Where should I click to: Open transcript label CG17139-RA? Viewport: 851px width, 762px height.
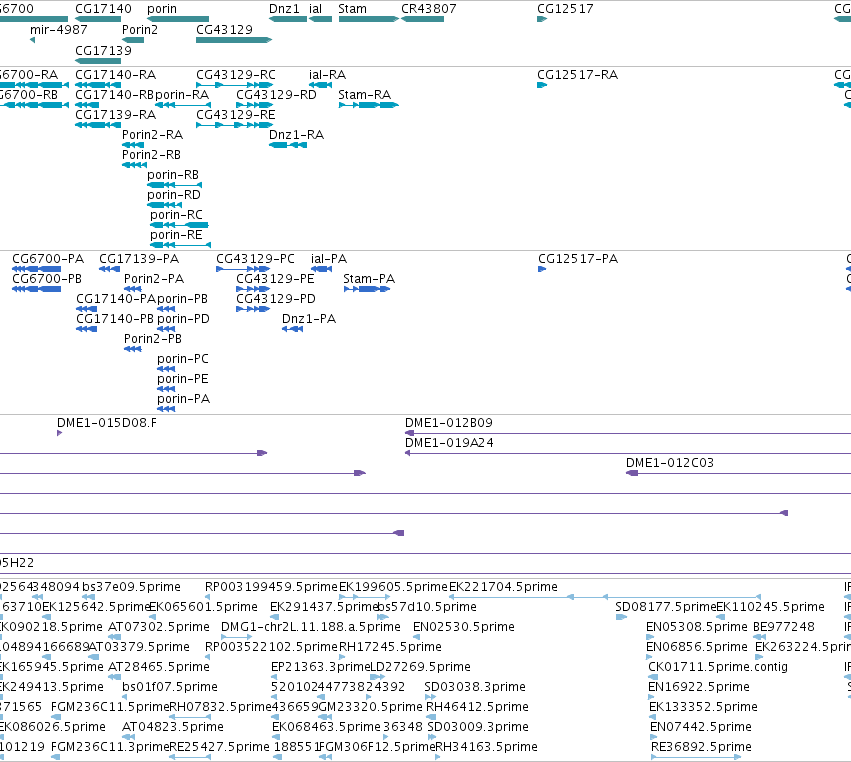click(116, 115)
